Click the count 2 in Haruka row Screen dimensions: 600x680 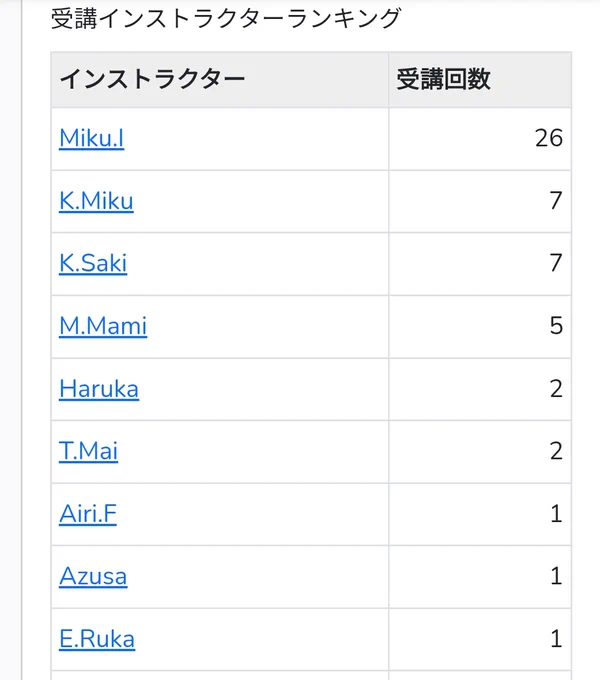[x=556, y=389]
